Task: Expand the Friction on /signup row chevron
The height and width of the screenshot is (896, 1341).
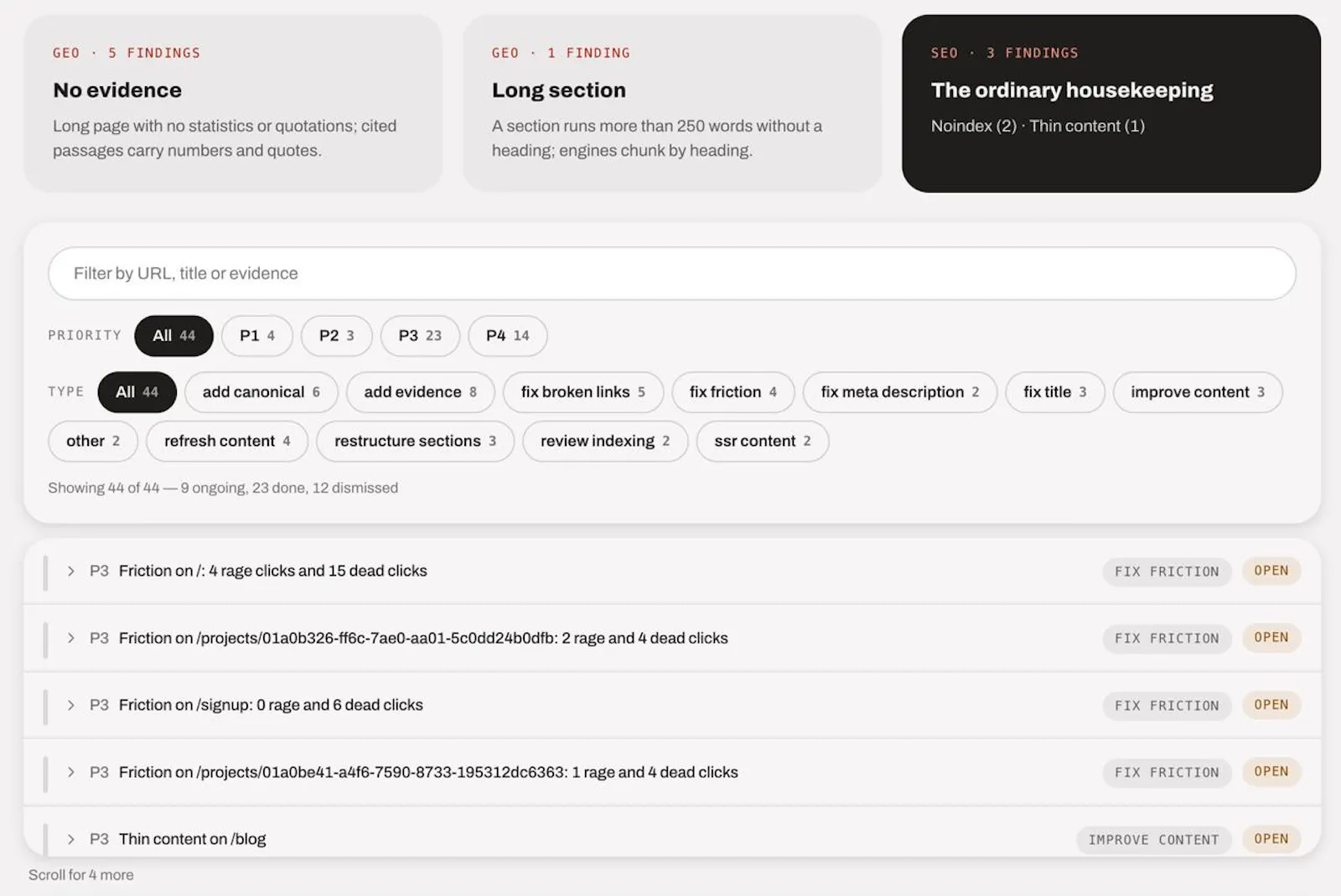Action: coord(71,705)
